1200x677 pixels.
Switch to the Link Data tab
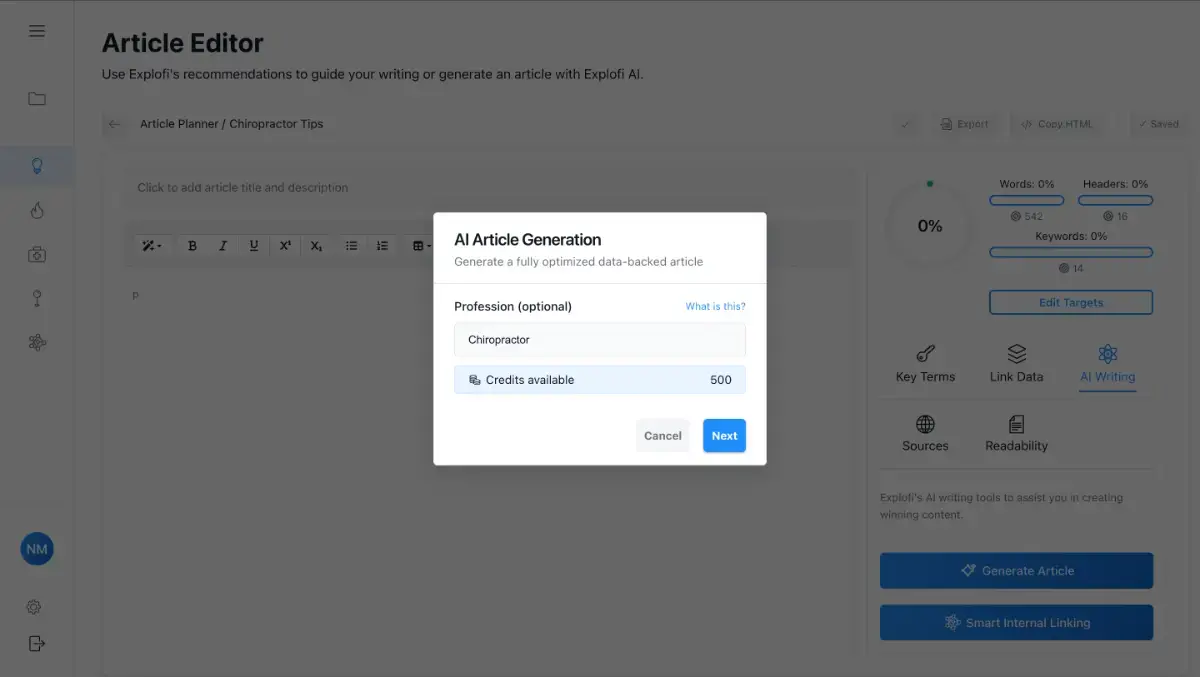1016,364
